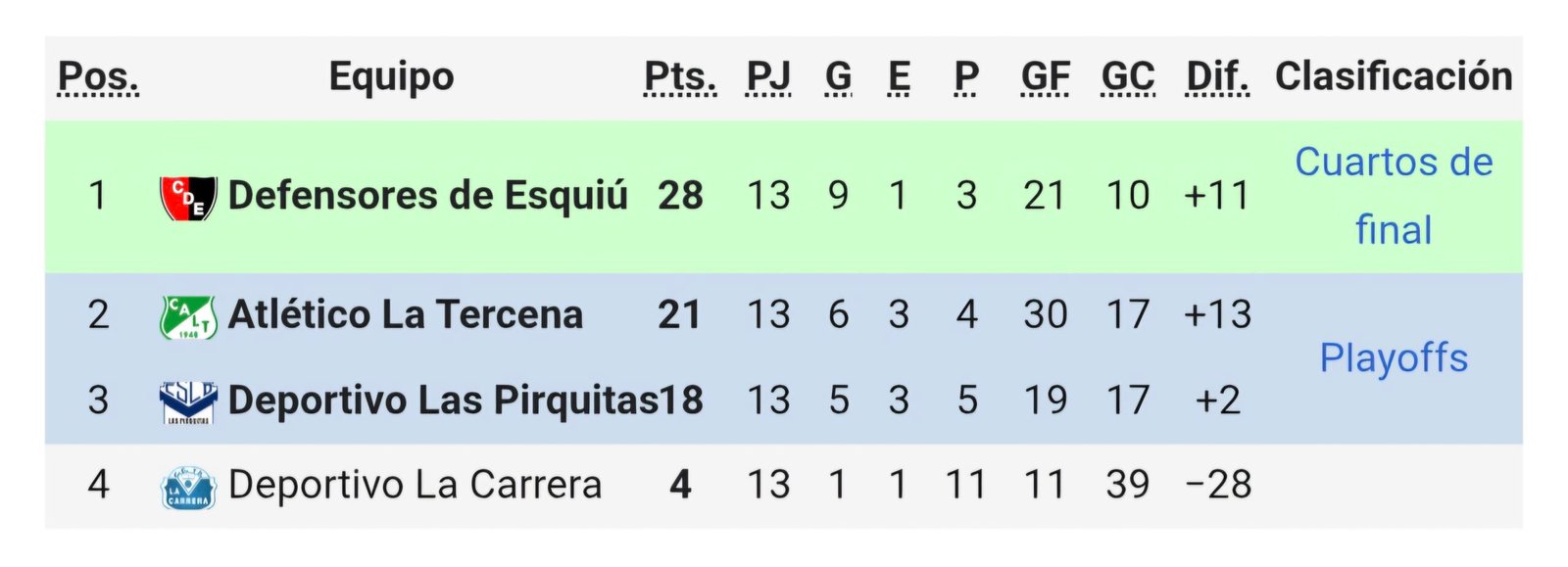Image resolution: width=1568 pixels, height=567 pixels.
Task: Click the Atlético La Tercena club crest
Action: [187, 316]
